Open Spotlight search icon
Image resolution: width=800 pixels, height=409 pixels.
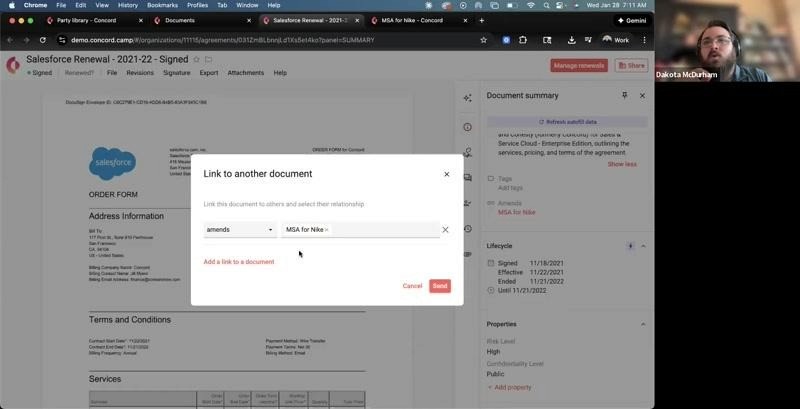(x=546, y=5)
